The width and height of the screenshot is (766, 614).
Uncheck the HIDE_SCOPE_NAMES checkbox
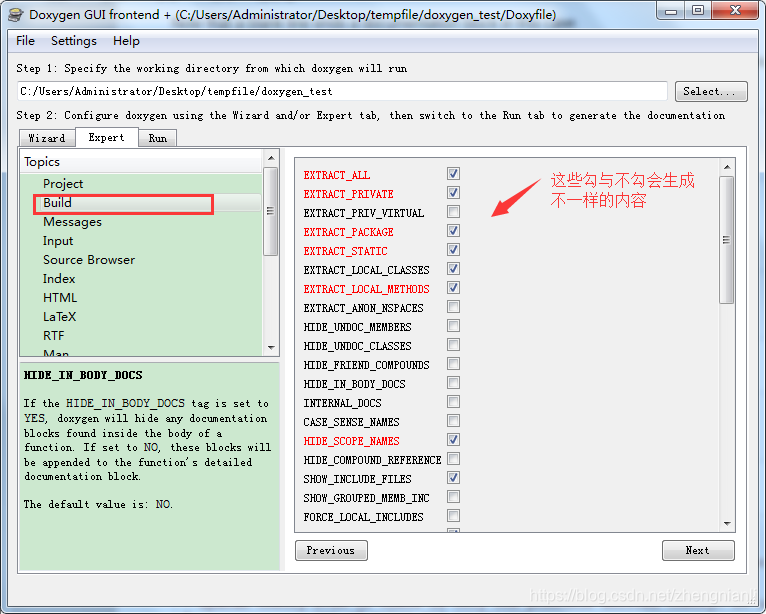point(453,440)
